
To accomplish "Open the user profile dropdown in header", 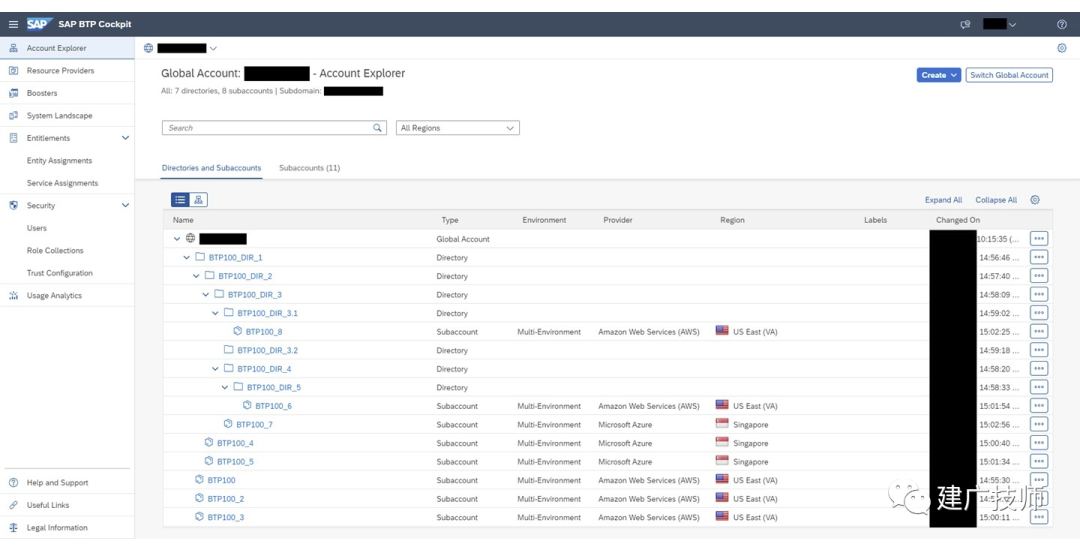I will [1012, 24].
